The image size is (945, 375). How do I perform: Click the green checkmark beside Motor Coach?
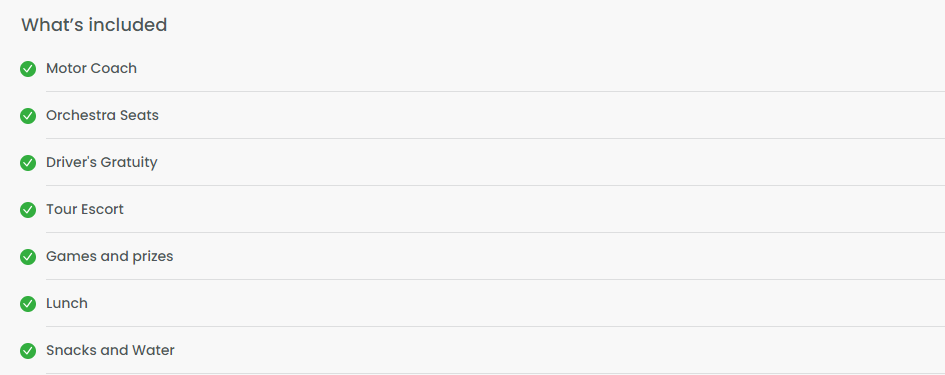pyautogui.click(x=28, y=69)
